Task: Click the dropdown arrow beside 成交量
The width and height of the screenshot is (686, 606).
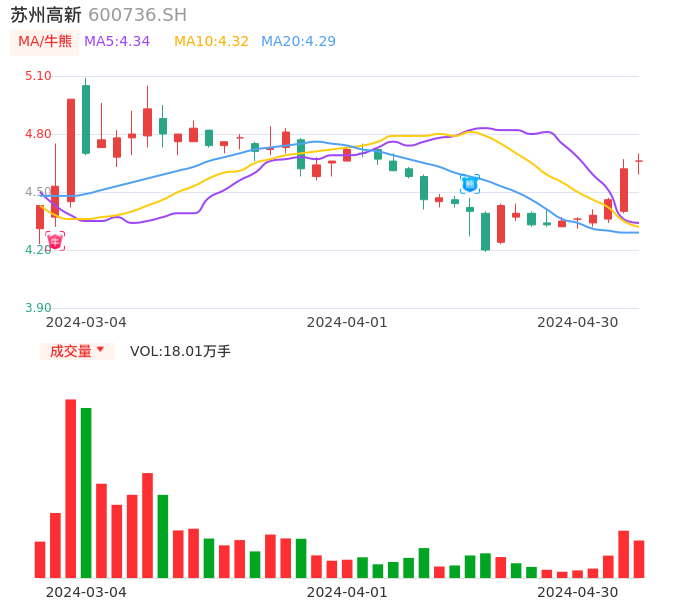Action: [x=100, y=350]
